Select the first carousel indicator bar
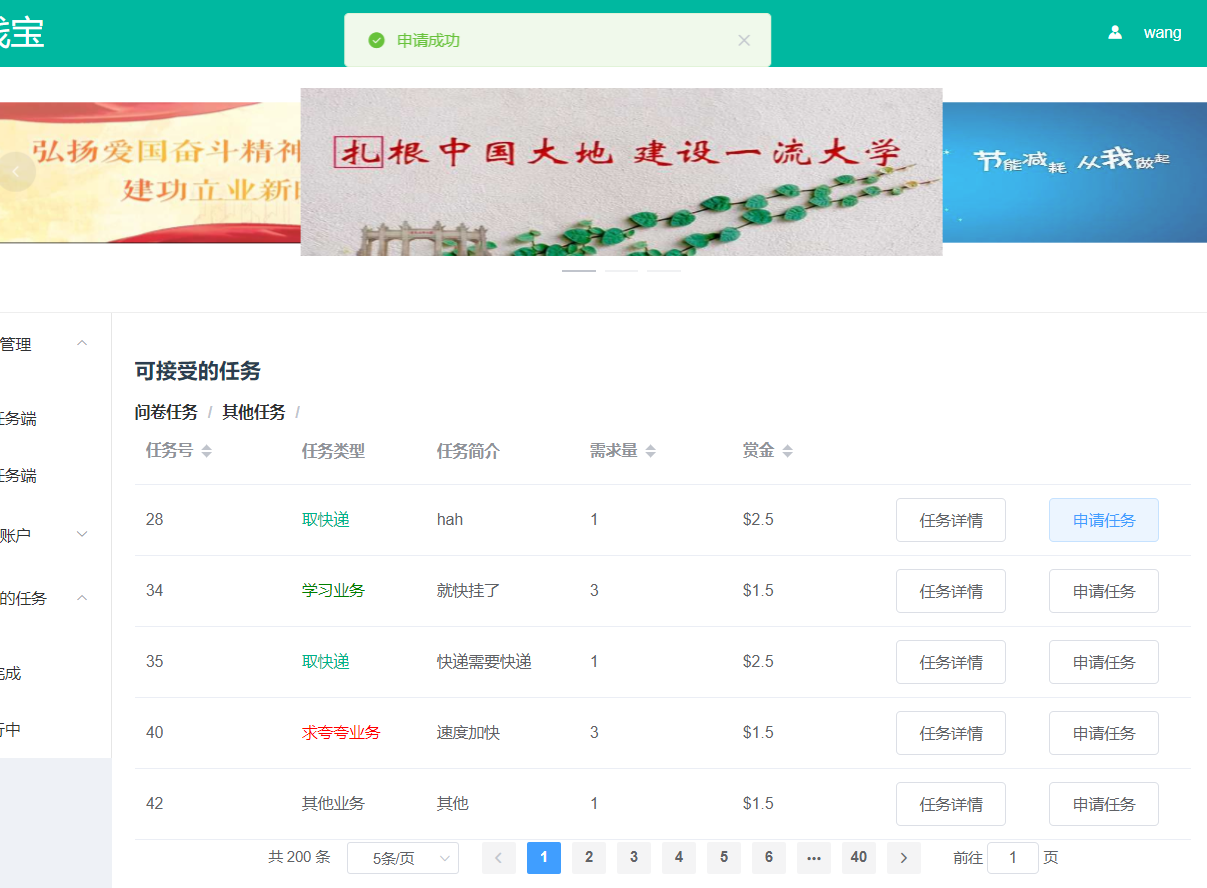 tap(578, 271)
